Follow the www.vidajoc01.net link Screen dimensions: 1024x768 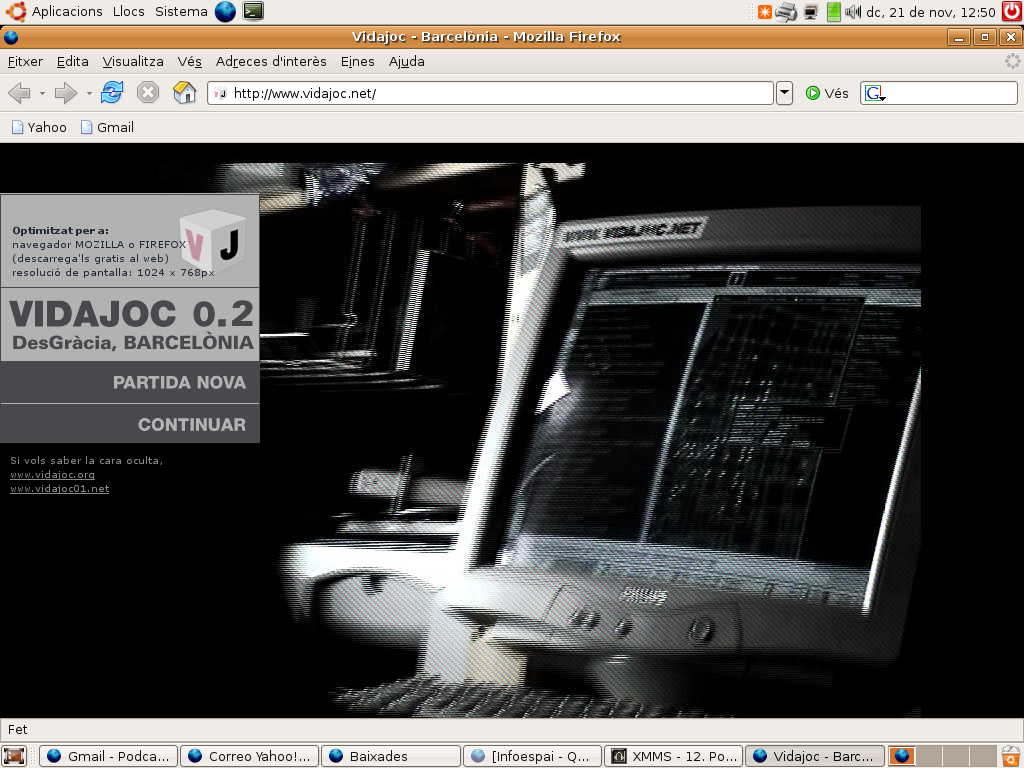59,489
